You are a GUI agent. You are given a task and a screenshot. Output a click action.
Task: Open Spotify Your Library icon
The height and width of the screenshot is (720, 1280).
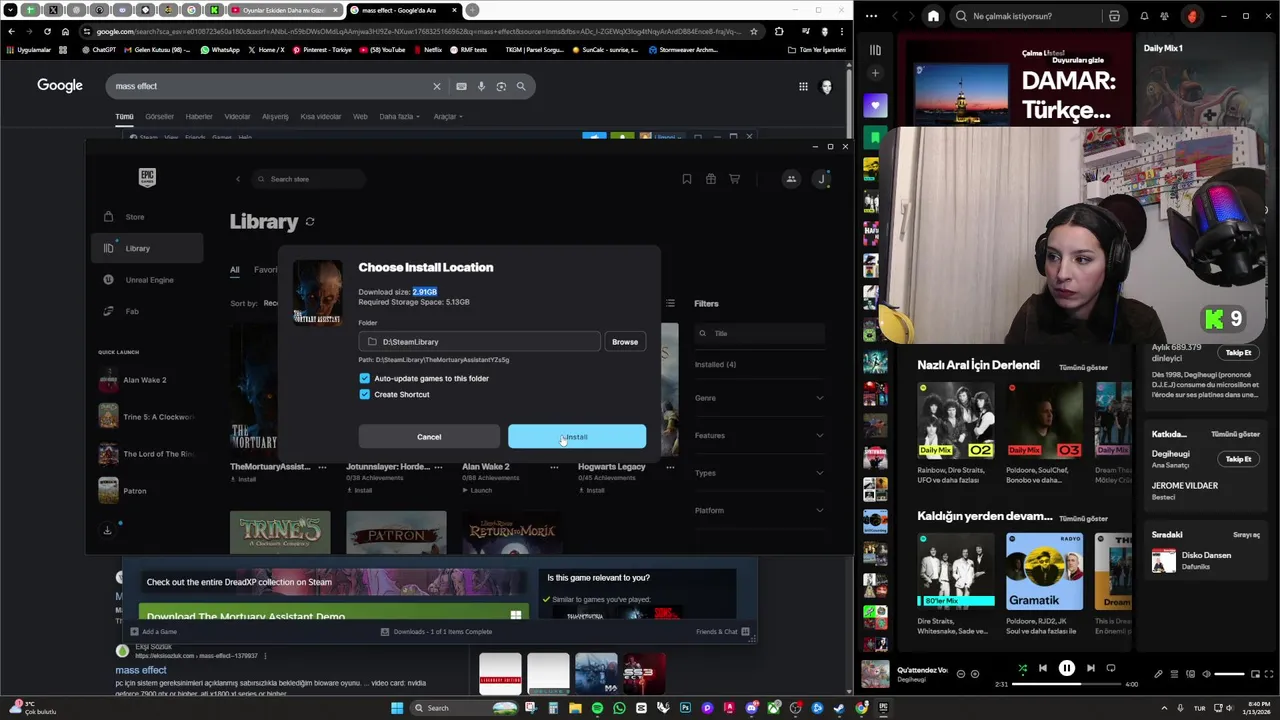(875, 49)
